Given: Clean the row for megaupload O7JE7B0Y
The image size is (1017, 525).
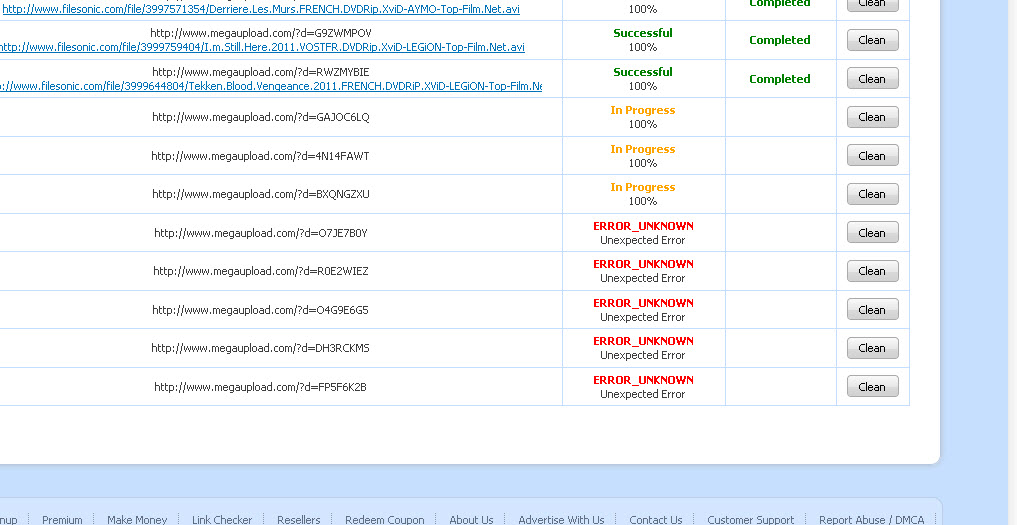Looking at the screenshot, I should 872,233.
